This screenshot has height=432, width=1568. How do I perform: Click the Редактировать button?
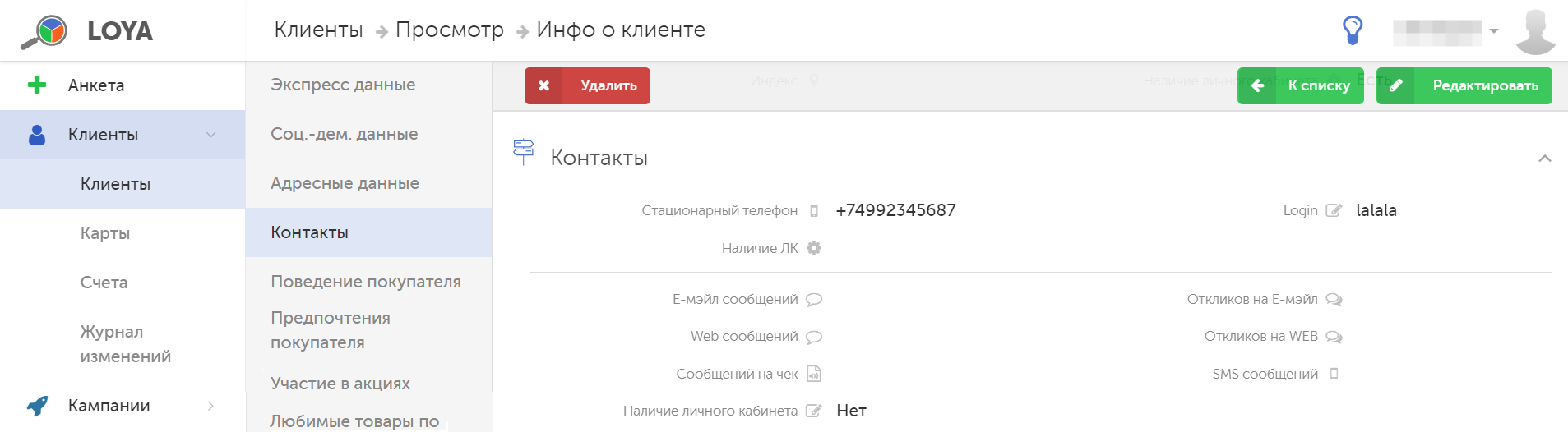coord(1464,85)
